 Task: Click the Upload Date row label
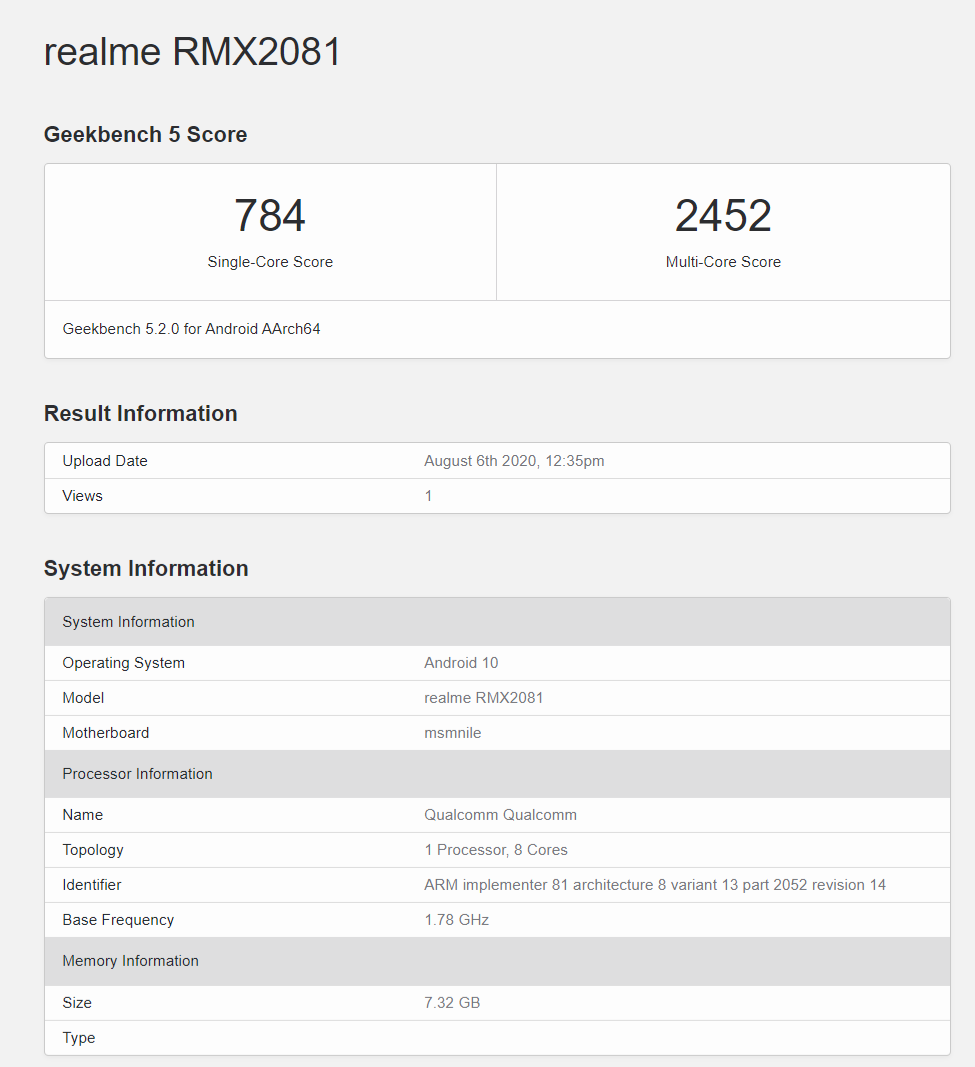pyautogui.click(x=104, y=460)
